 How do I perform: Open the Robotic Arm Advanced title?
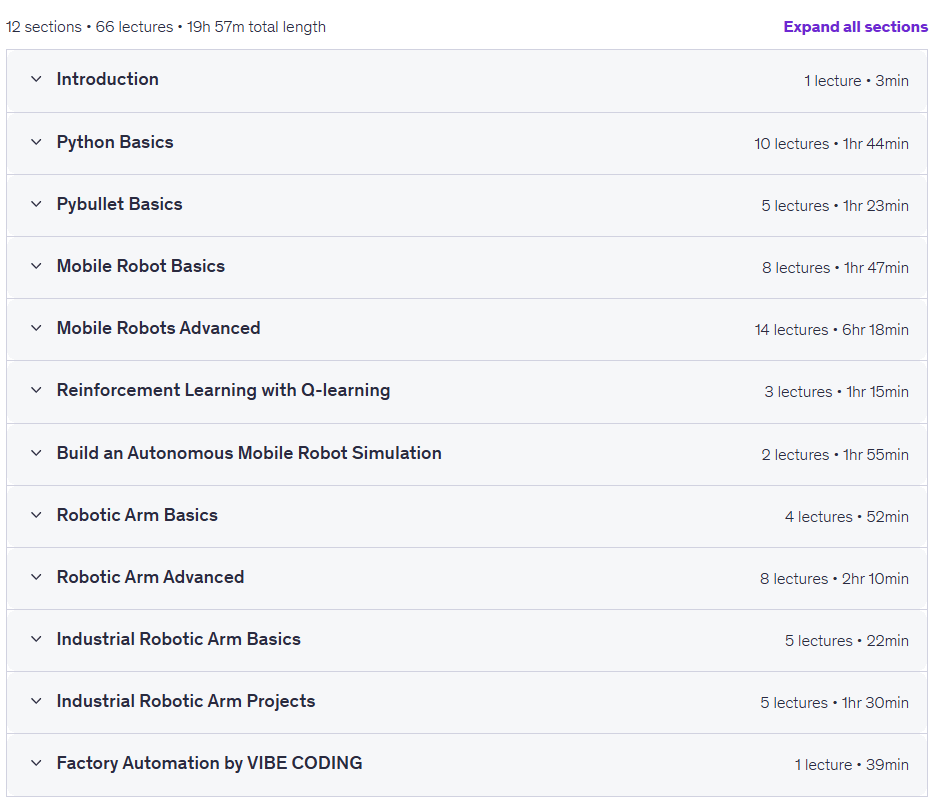(151, 577)
